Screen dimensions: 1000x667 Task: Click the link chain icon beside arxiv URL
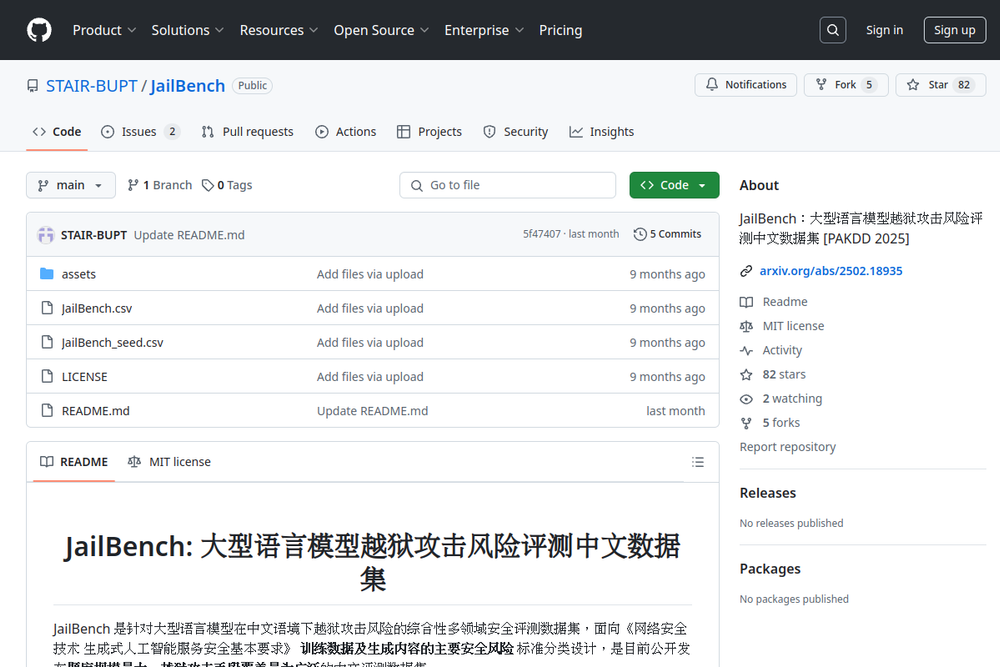coord(746,271)
